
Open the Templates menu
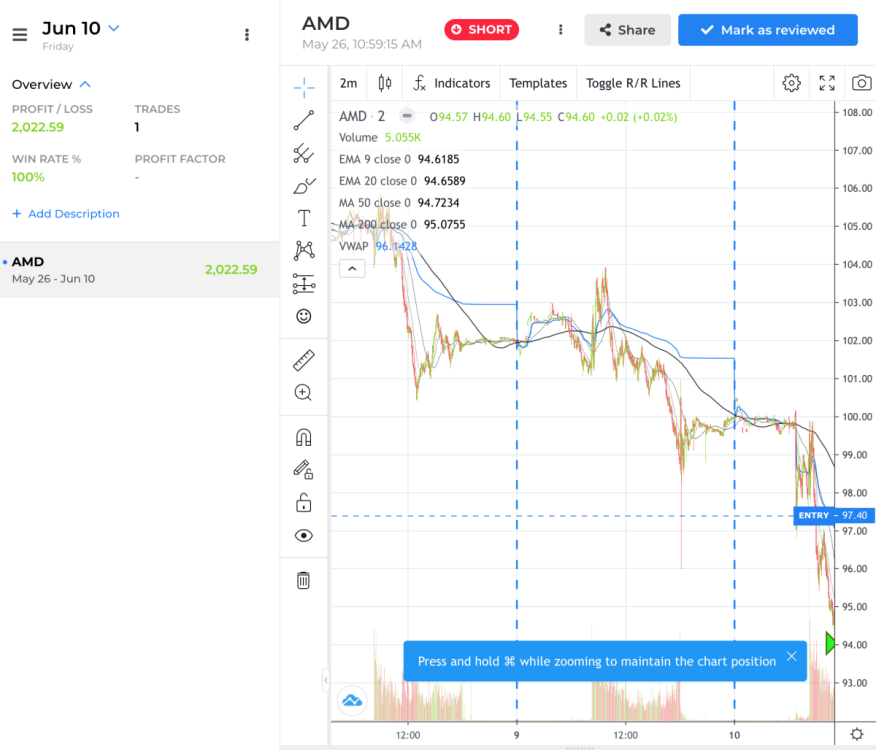tap(538, 83)
